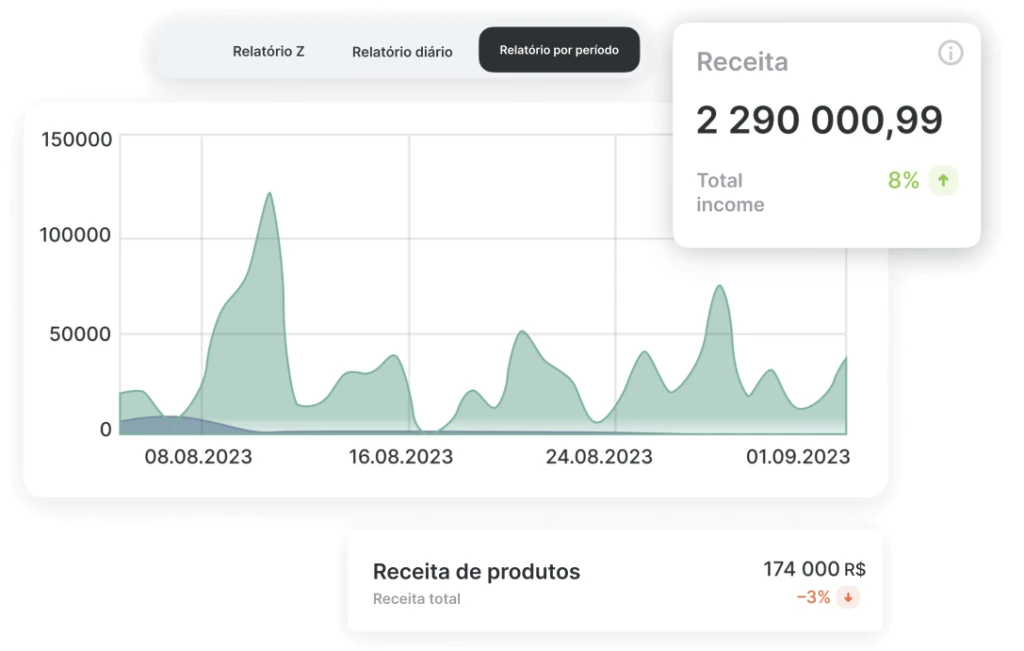Switch to the Relatório Z tab

(268, 51)
